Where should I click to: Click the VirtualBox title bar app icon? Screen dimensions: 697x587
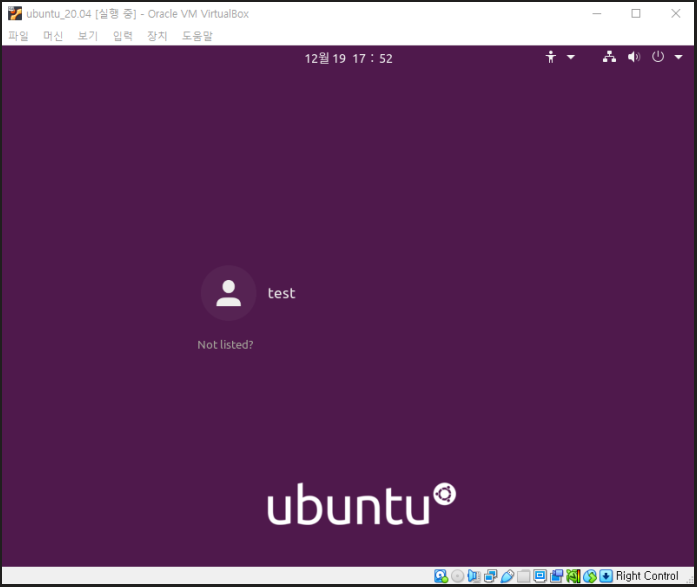click(x=15, y=13)
